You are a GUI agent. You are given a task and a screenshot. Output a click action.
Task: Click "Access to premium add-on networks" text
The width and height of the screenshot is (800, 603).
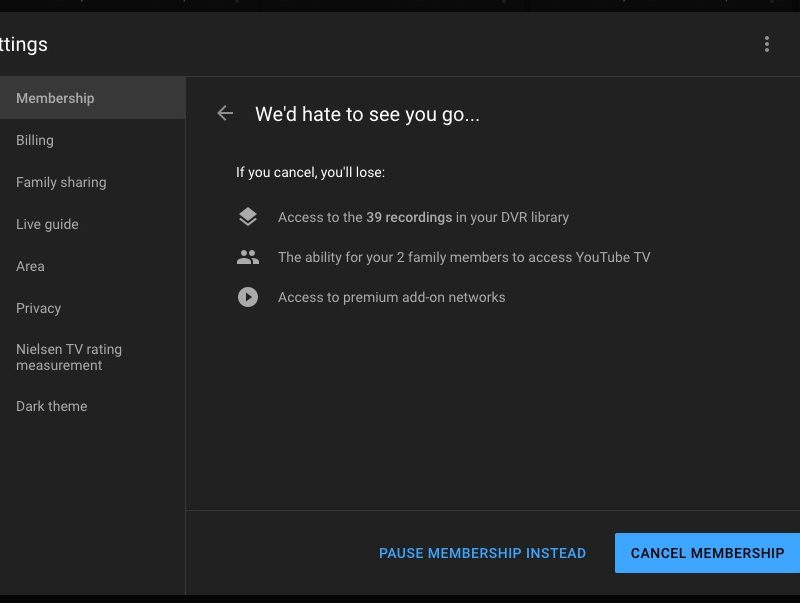click(391, 297)
